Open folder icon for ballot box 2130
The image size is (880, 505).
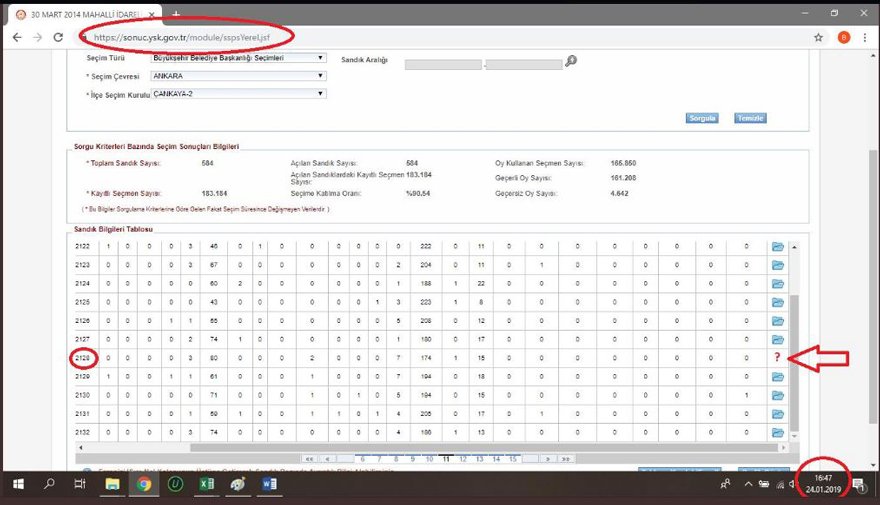tap(779, 395)
